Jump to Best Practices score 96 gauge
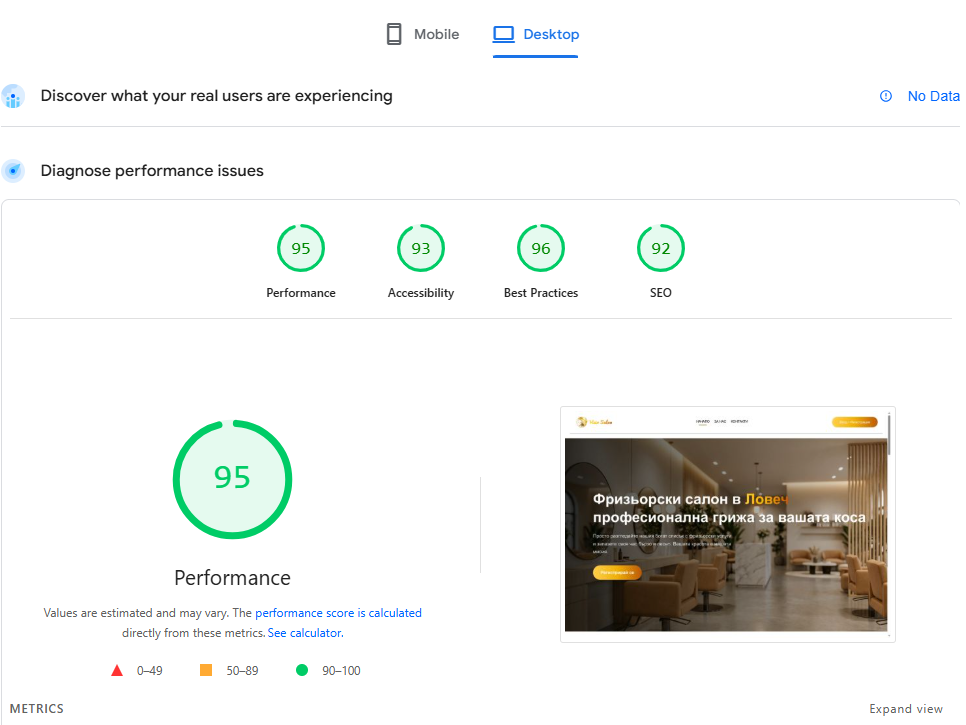Screen dimensions: 966x725 [x=540, y=248]
